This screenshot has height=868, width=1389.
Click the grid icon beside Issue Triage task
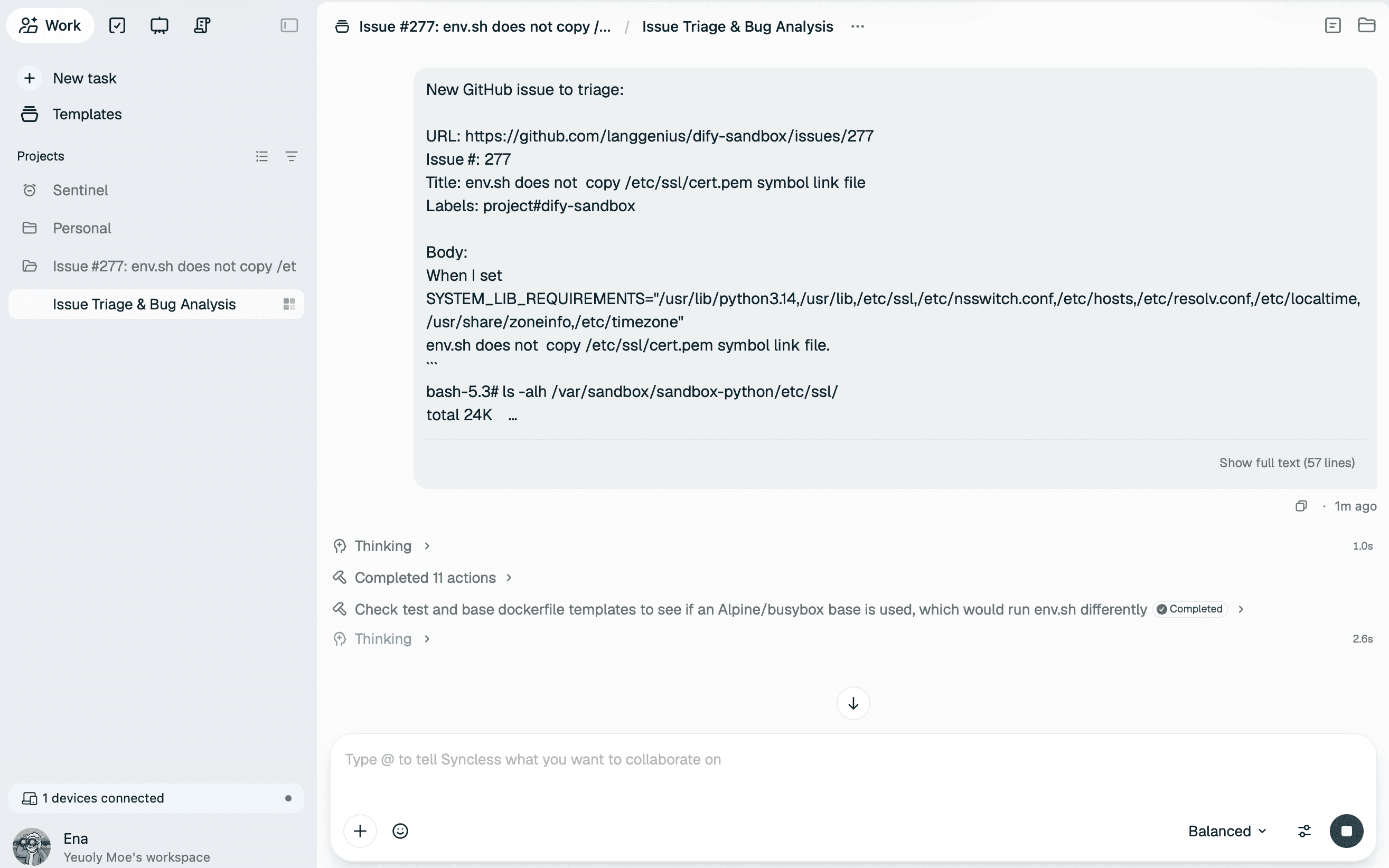(289, 304)
